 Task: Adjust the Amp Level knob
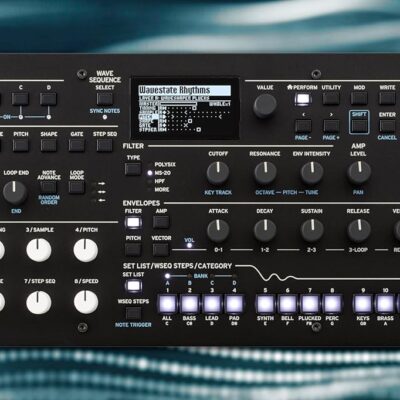[359, 173]
